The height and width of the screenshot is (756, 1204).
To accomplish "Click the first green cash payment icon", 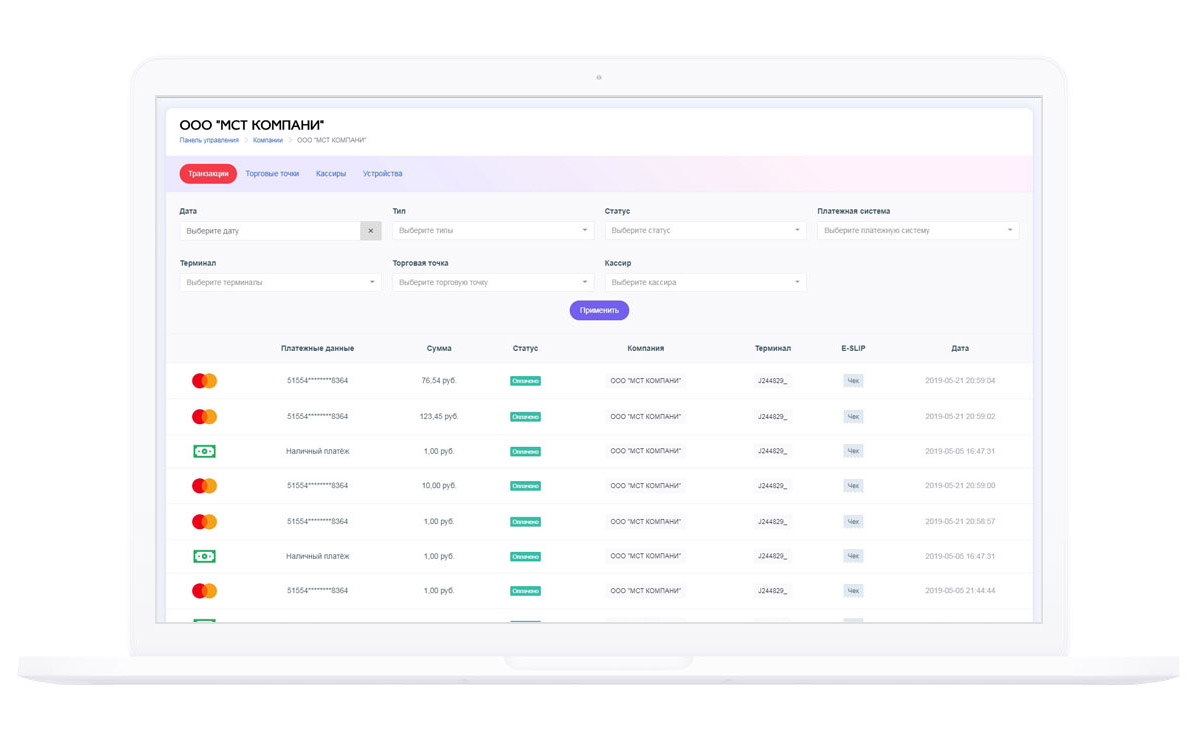I will (x=204, y=451).
